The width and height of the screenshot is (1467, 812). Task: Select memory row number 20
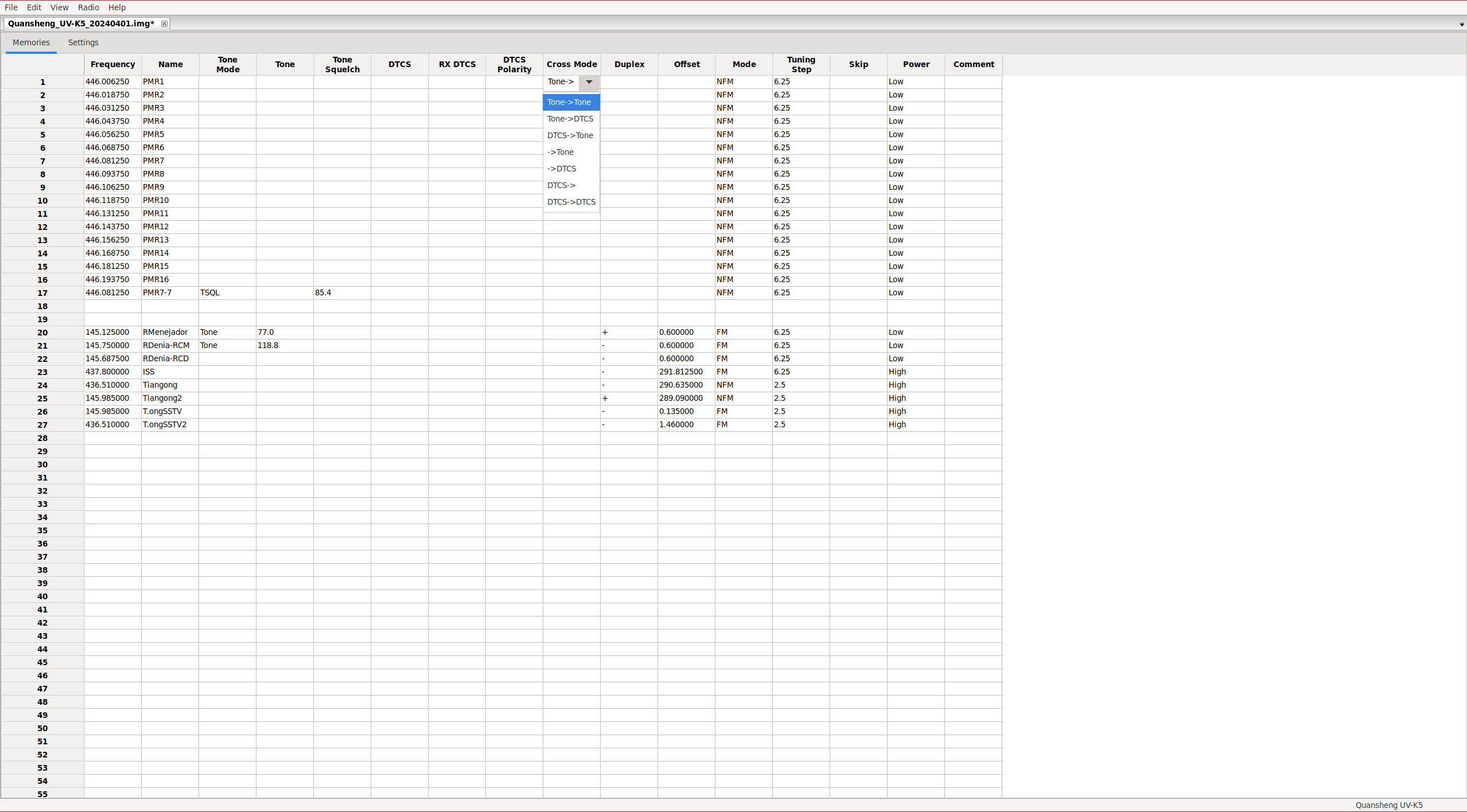pos(42,333)
